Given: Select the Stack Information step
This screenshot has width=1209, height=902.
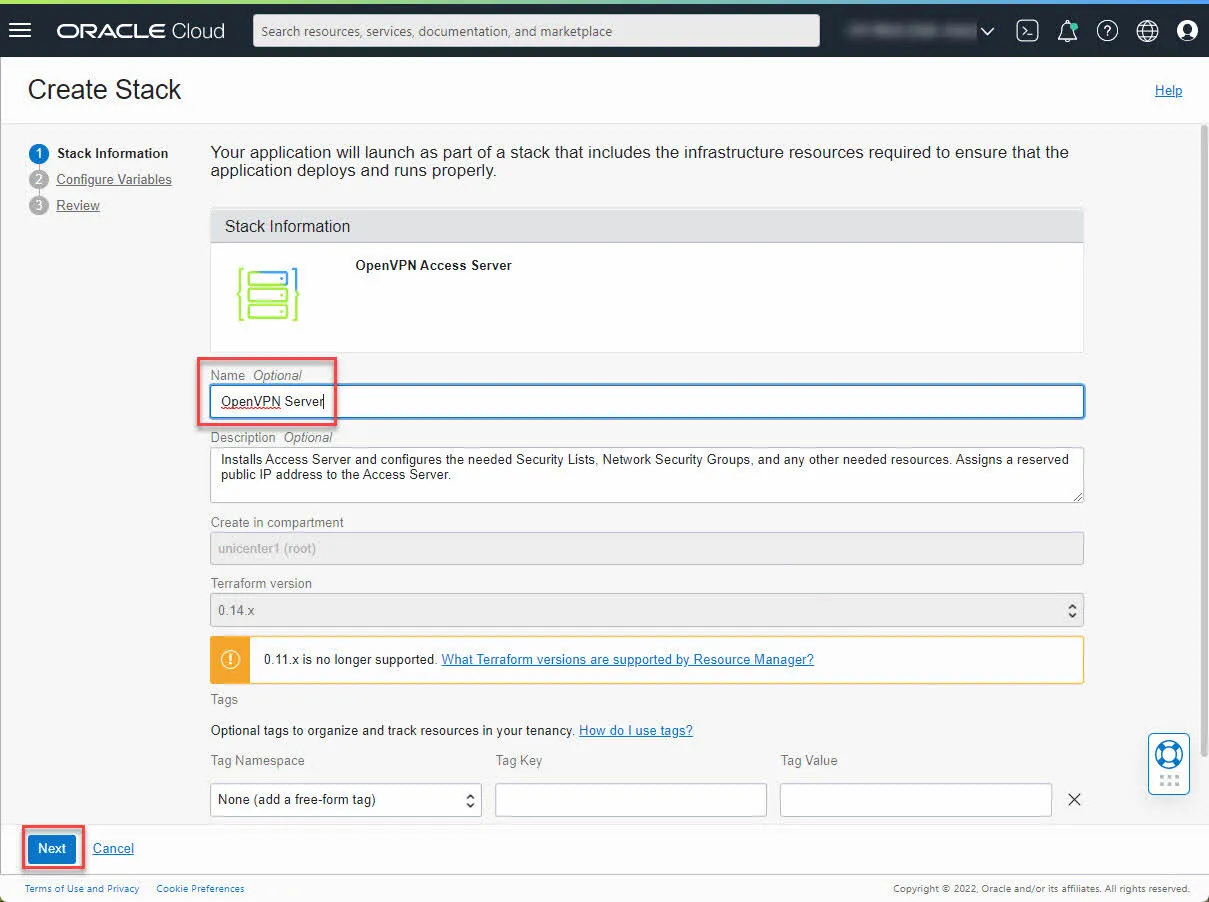Looking at the screenshot, I should (112, 153).
